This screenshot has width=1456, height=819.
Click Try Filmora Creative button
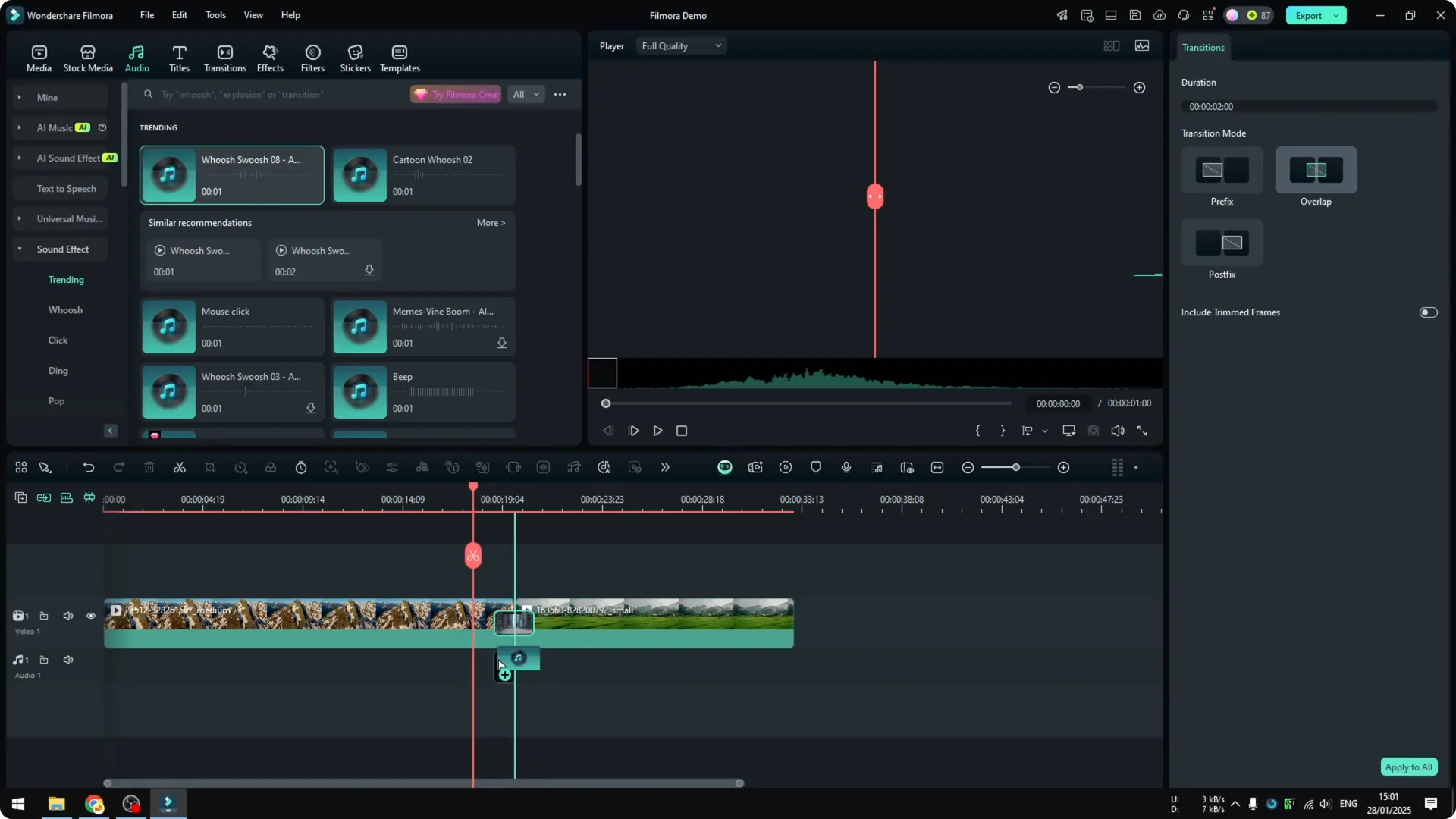(456, 95)
